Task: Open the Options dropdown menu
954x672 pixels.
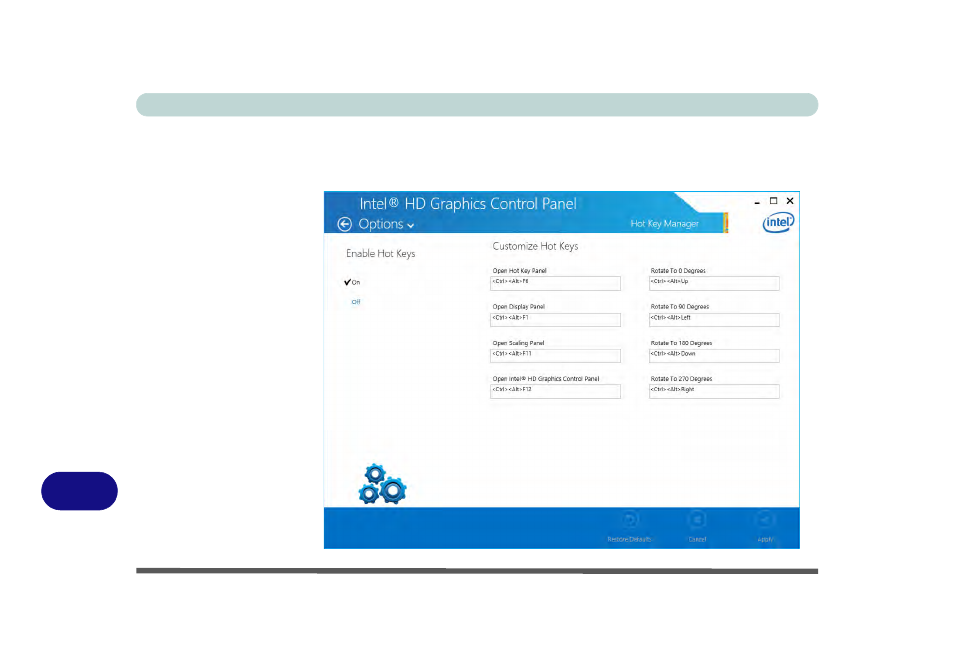Action: point(386,224)
